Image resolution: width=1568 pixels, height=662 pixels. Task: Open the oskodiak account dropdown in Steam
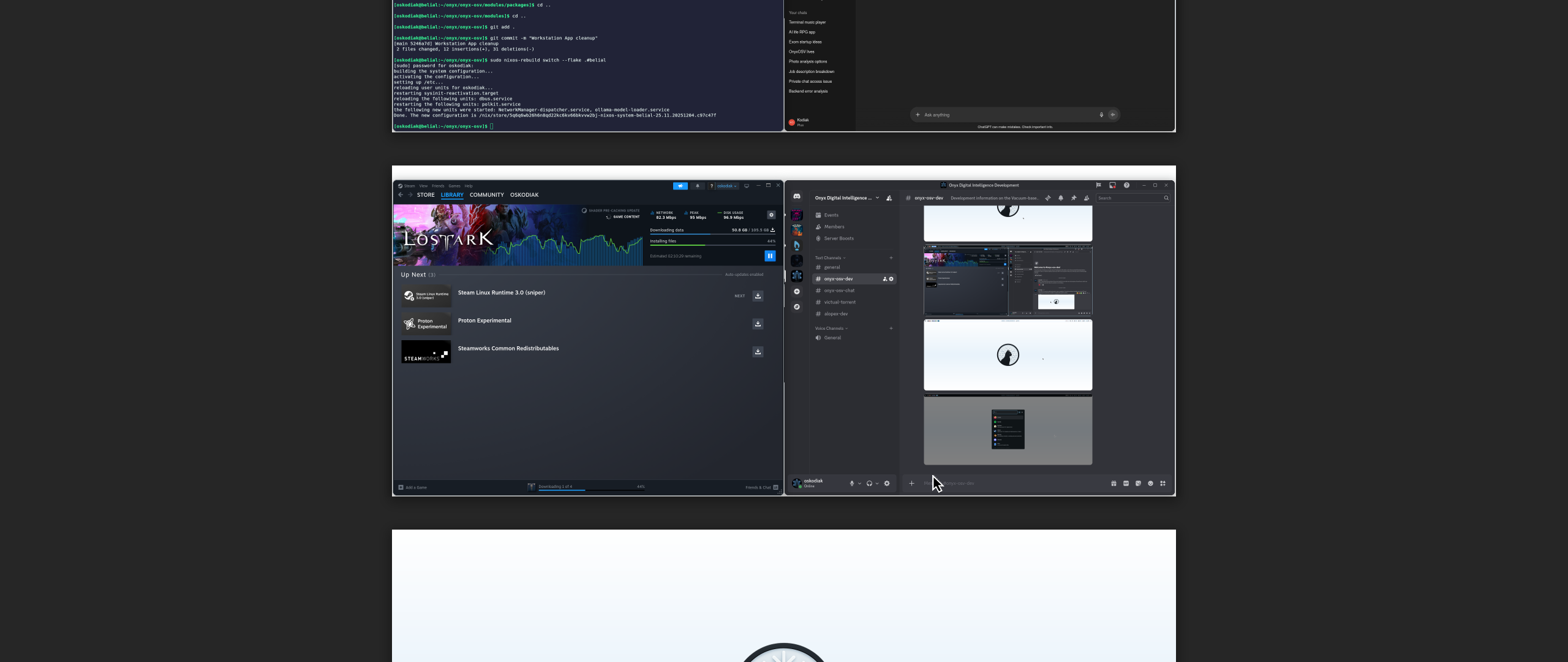[x=726, y=185]
